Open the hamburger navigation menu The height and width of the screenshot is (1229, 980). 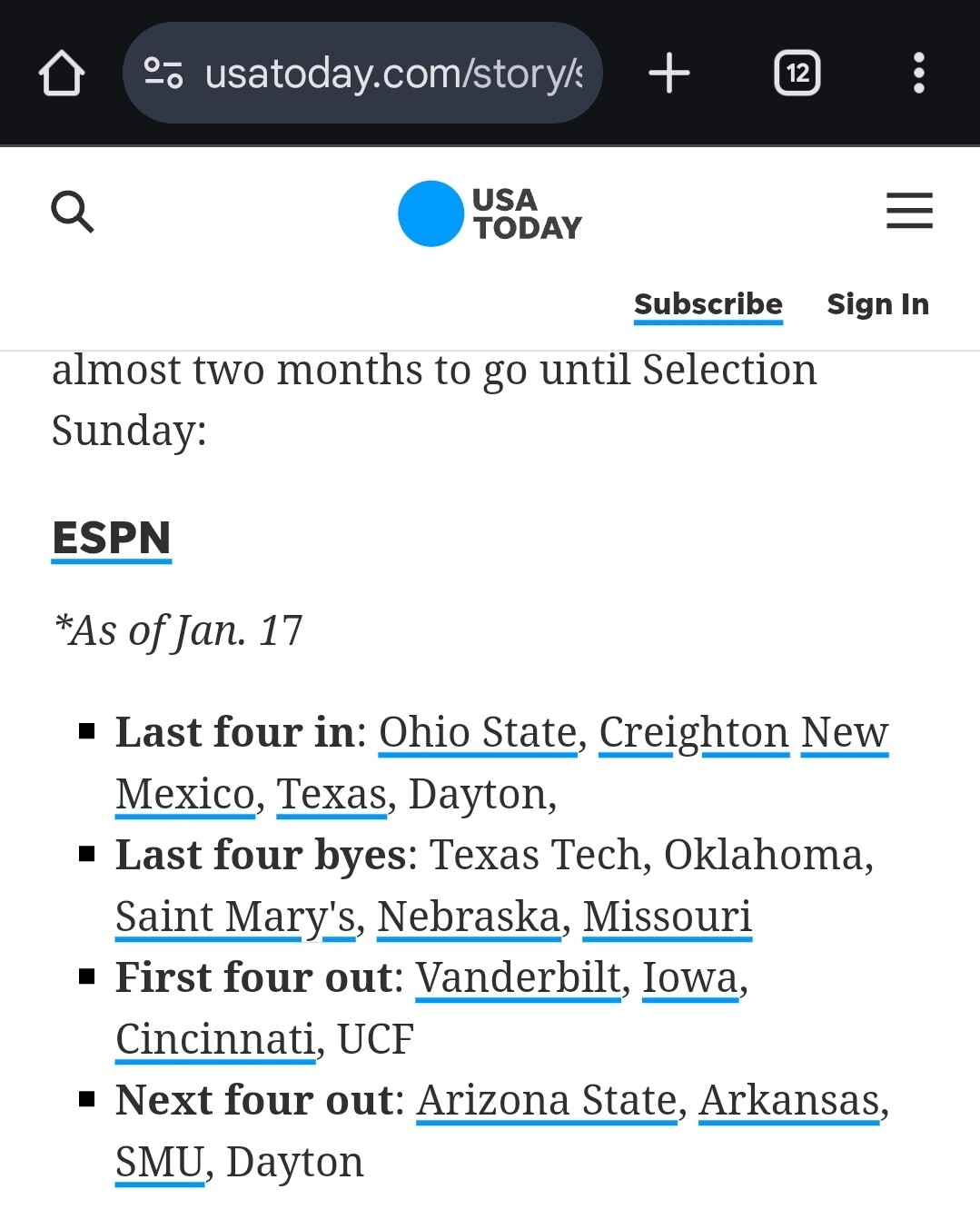pyautogui.click(x=909, y=211)
